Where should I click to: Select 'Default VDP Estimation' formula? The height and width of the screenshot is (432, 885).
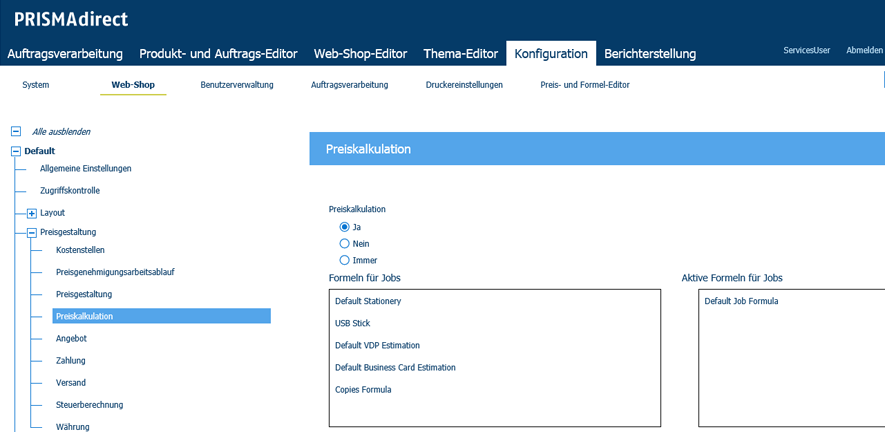[377, 345]
